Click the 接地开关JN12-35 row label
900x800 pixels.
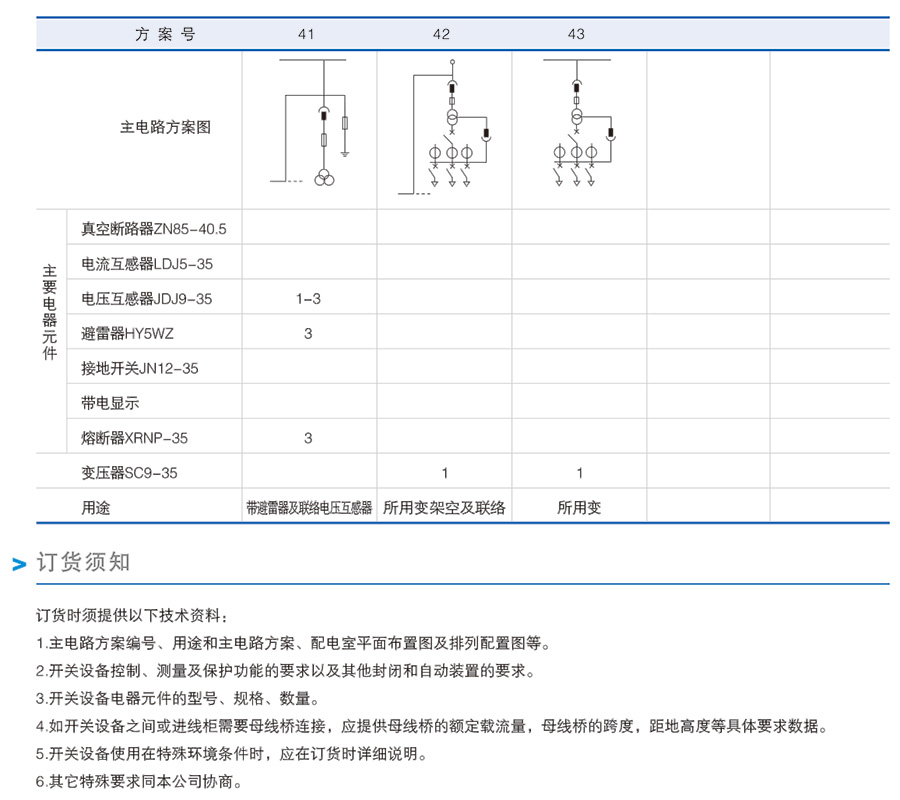pos(140,369)
